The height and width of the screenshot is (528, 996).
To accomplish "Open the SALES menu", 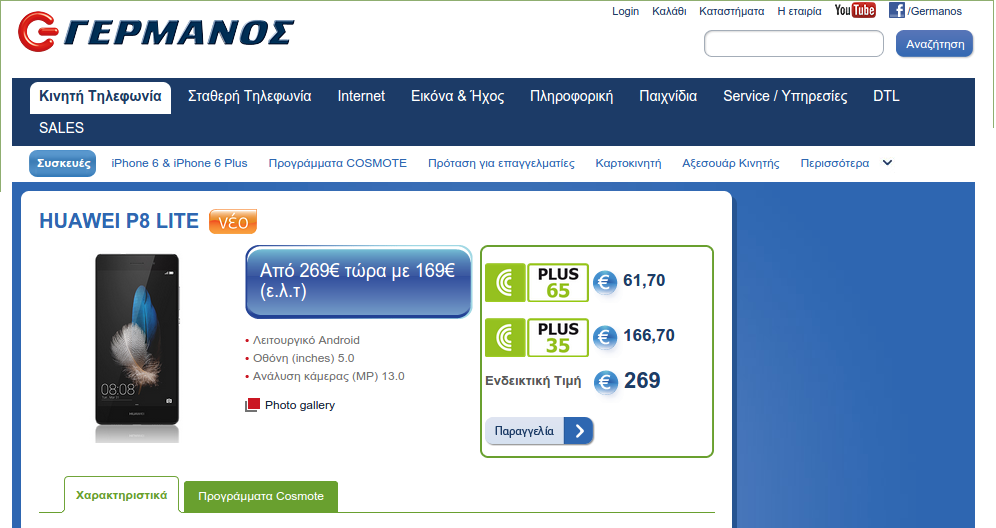I will click(x=62, y=128).
